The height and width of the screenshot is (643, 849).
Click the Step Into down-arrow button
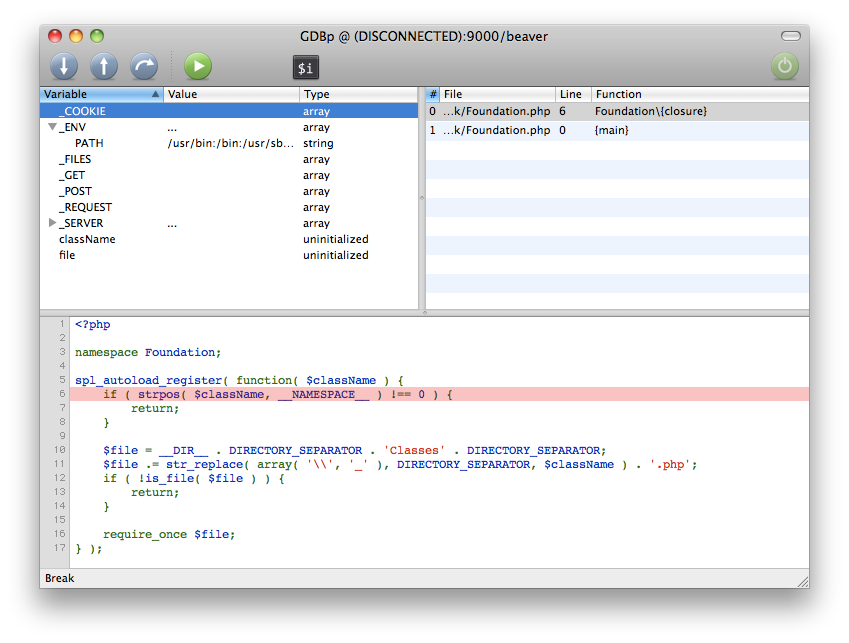(x=64, y=67)
